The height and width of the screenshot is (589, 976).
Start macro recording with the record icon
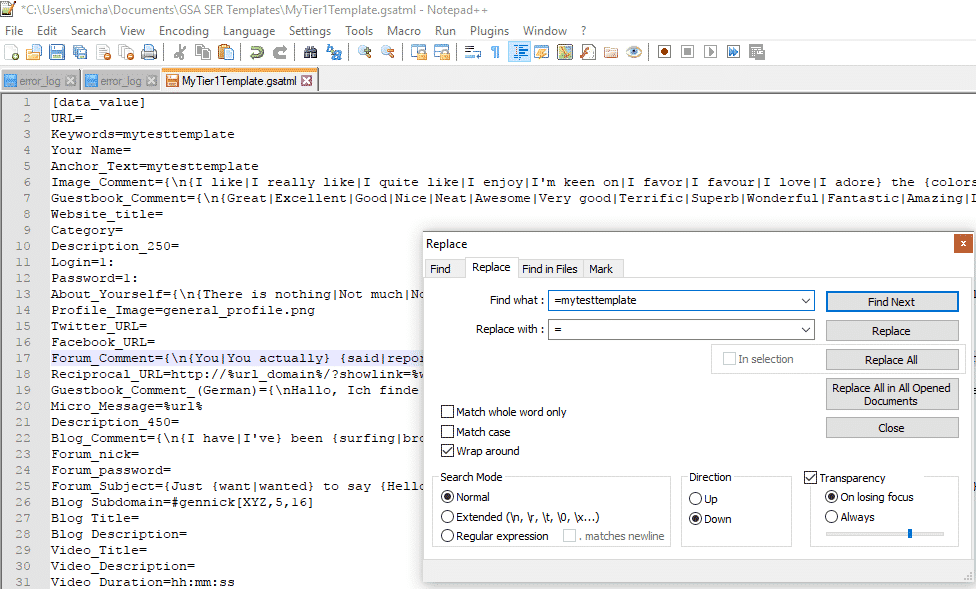664,52
